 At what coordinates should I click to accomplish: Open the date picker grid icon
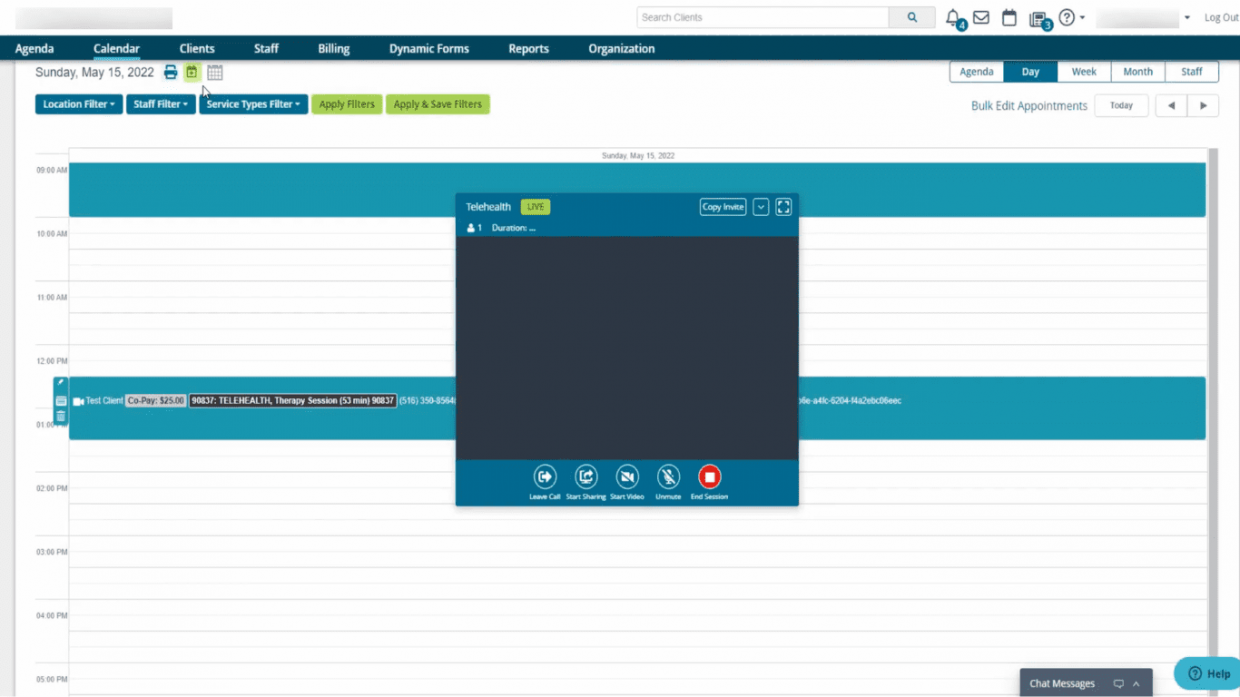(x=215, y=72)
